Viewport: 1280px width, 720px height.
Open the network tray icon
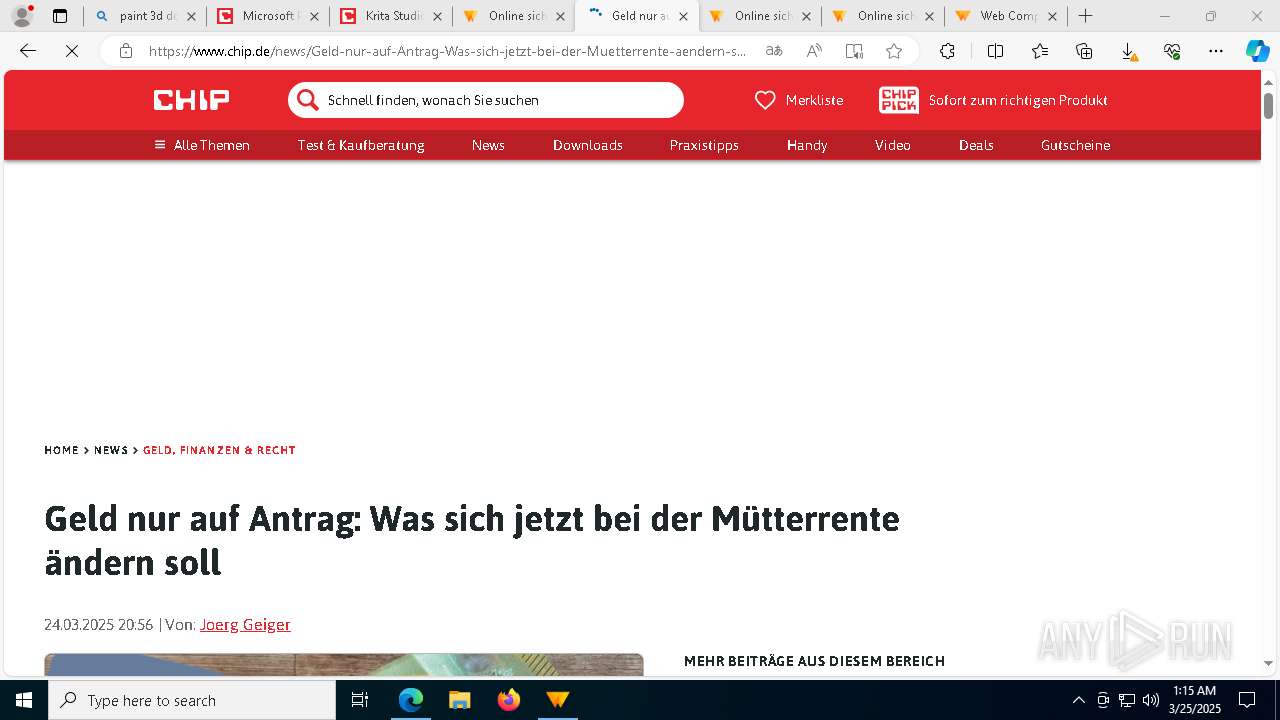pos(1126,700)
